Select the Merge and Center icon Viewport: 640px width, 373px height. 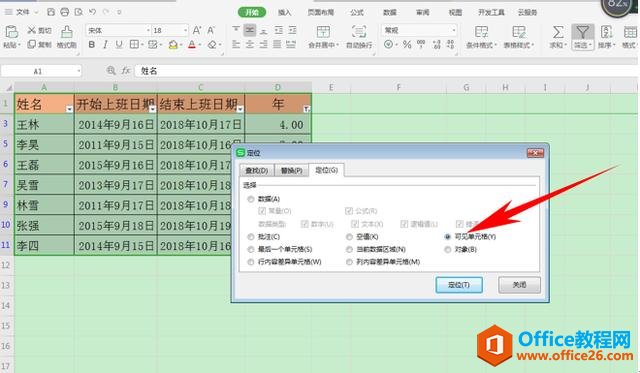(x=323, y=32)
